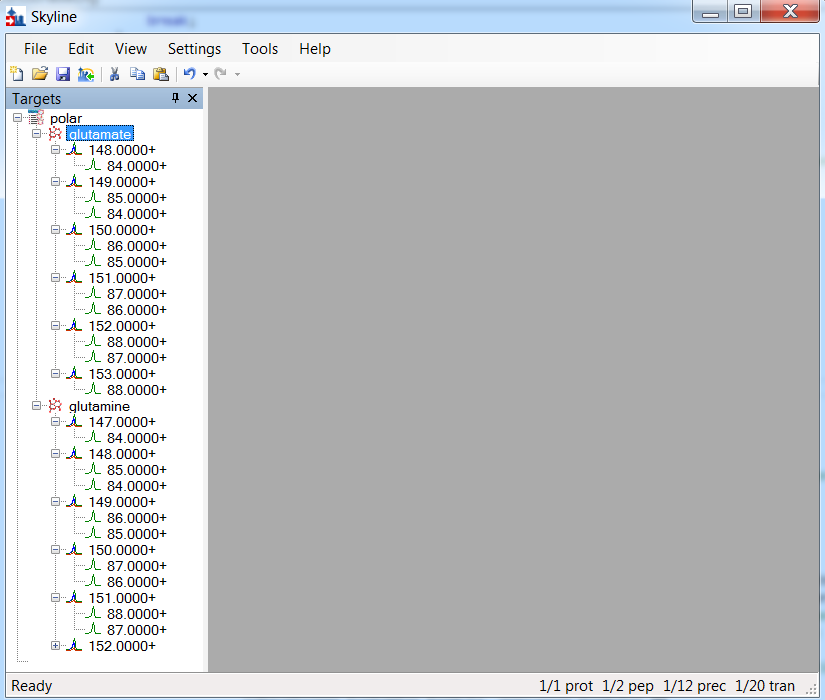Open the Tools menu

point(260,49)
